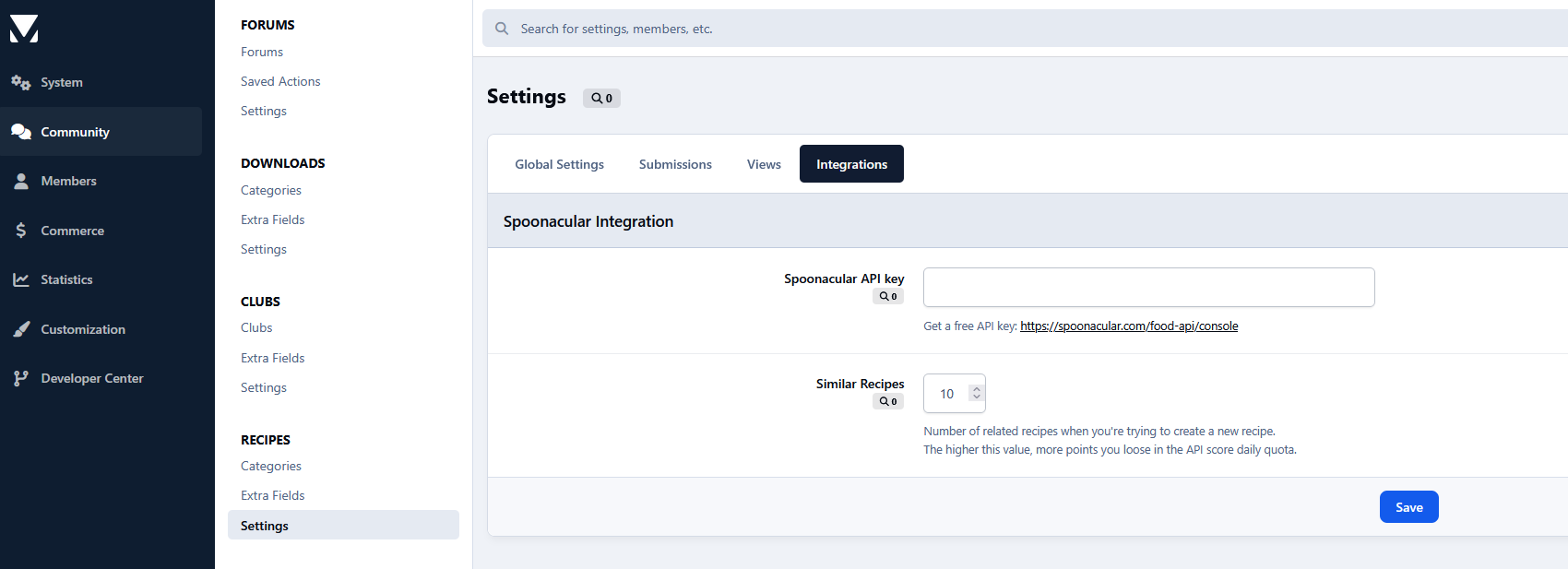
Task: Open the Members person icon
Action: pyautogui.click(x=21, y=182)
